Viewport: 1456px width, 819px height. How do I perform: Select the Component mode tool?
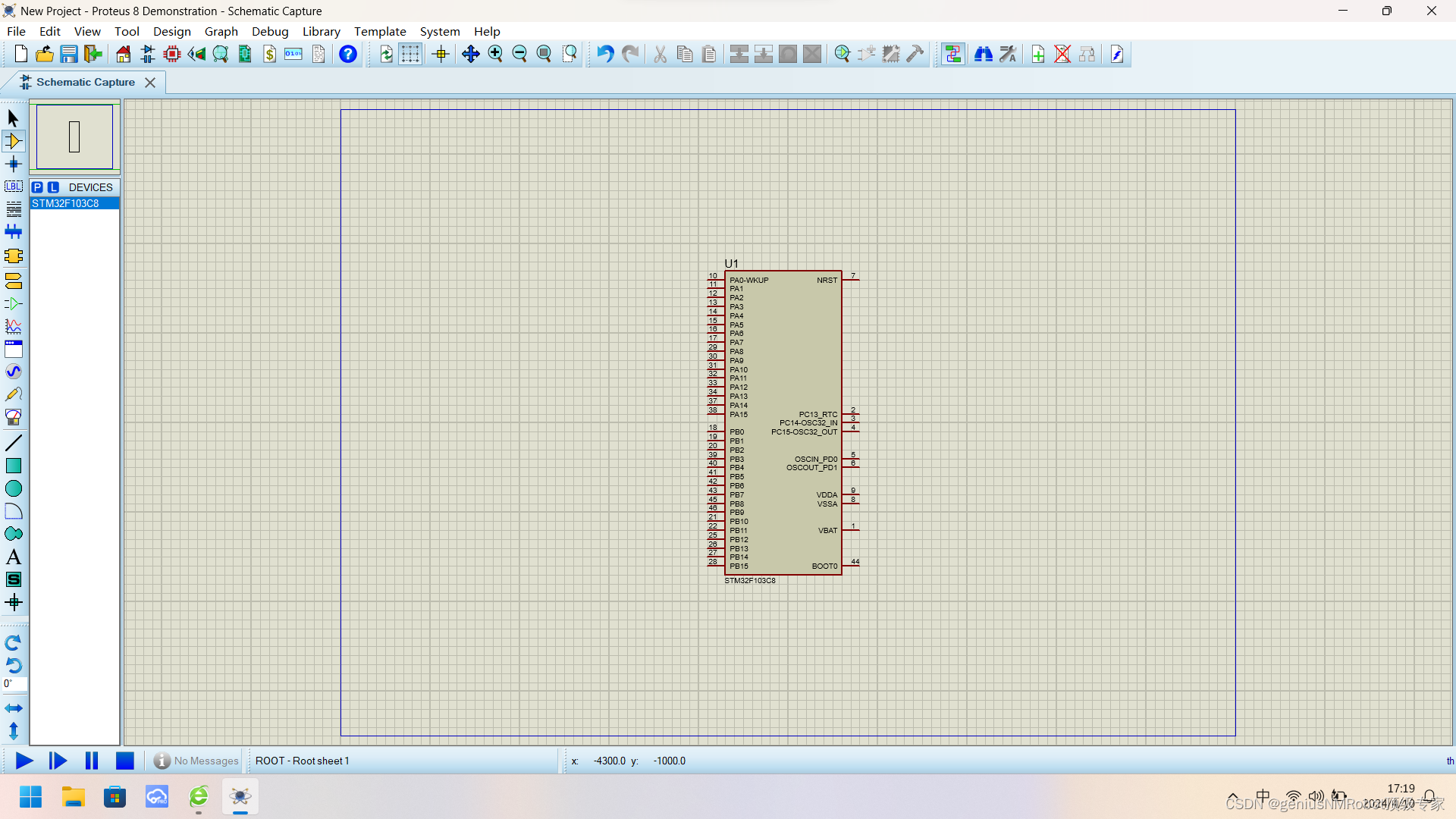coord(13,141)
